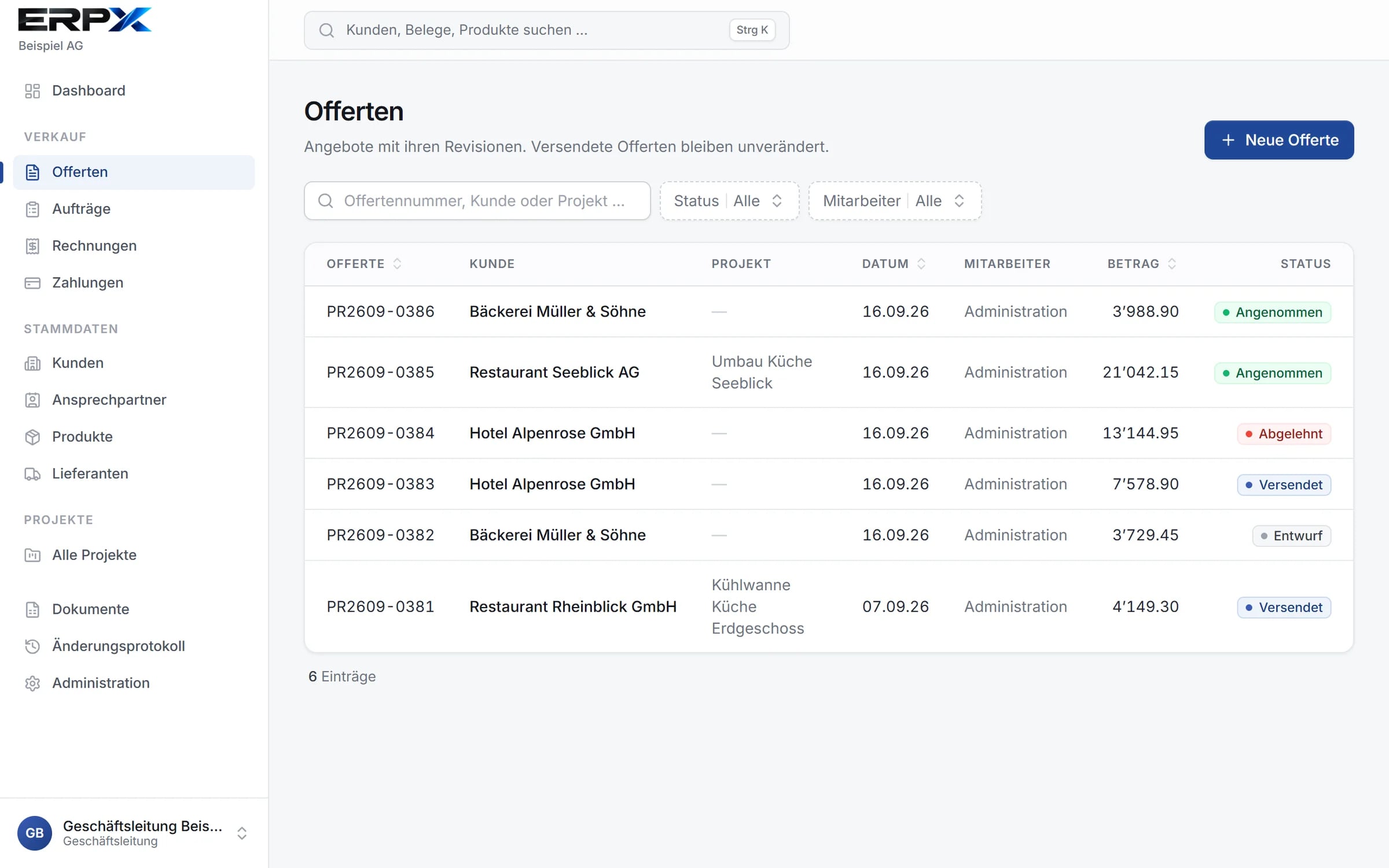Click date 07.09.26
Viewport: 1389px width, 868px height.
(x=895, y=607)
